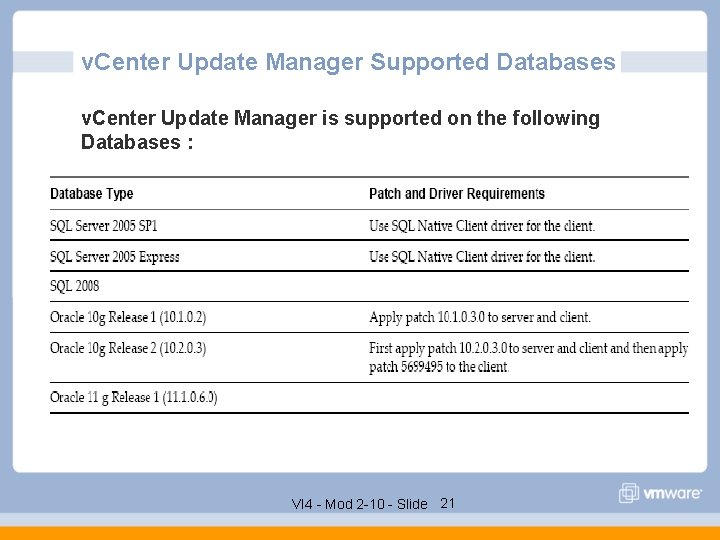The image size is (720, 540).
Task: Click the SQL Server 2005 SP1 driver requirement
Action: [x=482, y=226]
